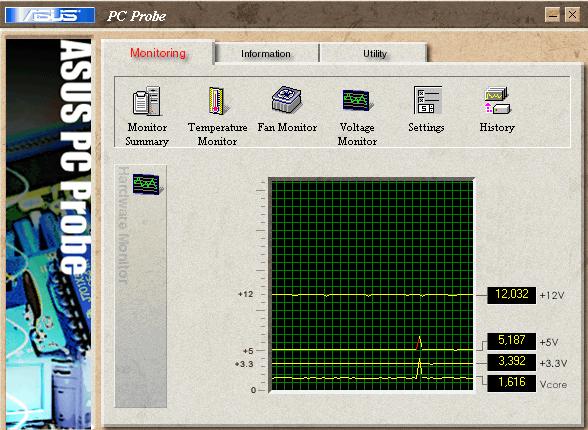
Task: Click the 3,392 voltage readout for +3.3V
Action: (x=512, y=362)
